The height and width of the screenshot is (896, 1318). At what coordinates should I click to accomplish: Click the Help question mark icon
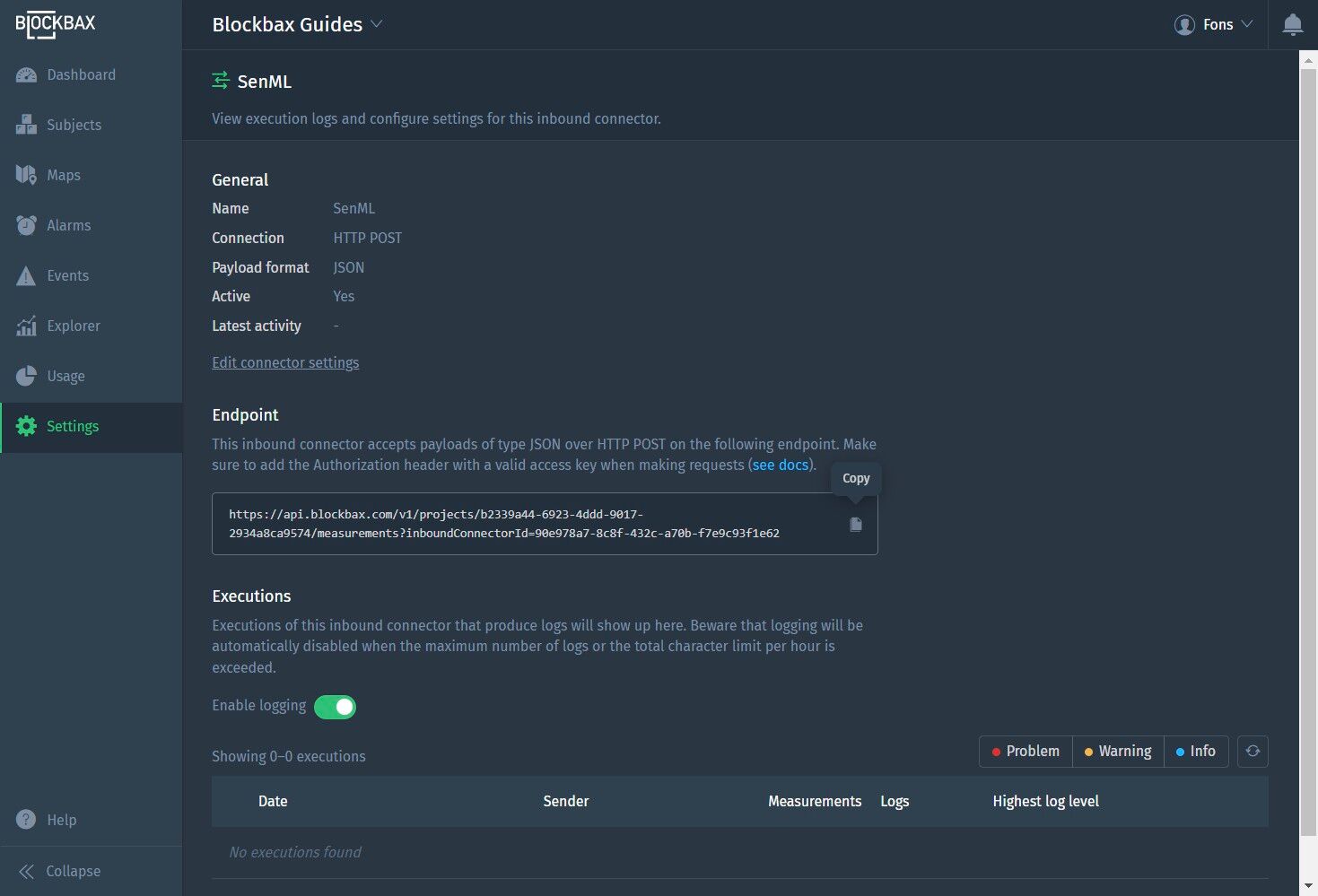click(26, 820)
